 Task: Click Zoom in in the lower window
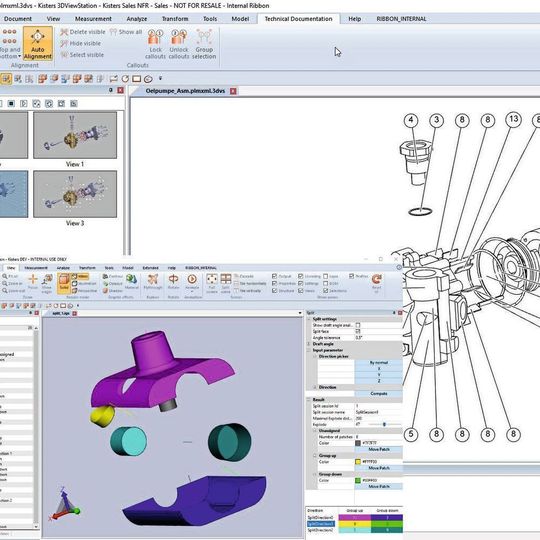[12, 283]
